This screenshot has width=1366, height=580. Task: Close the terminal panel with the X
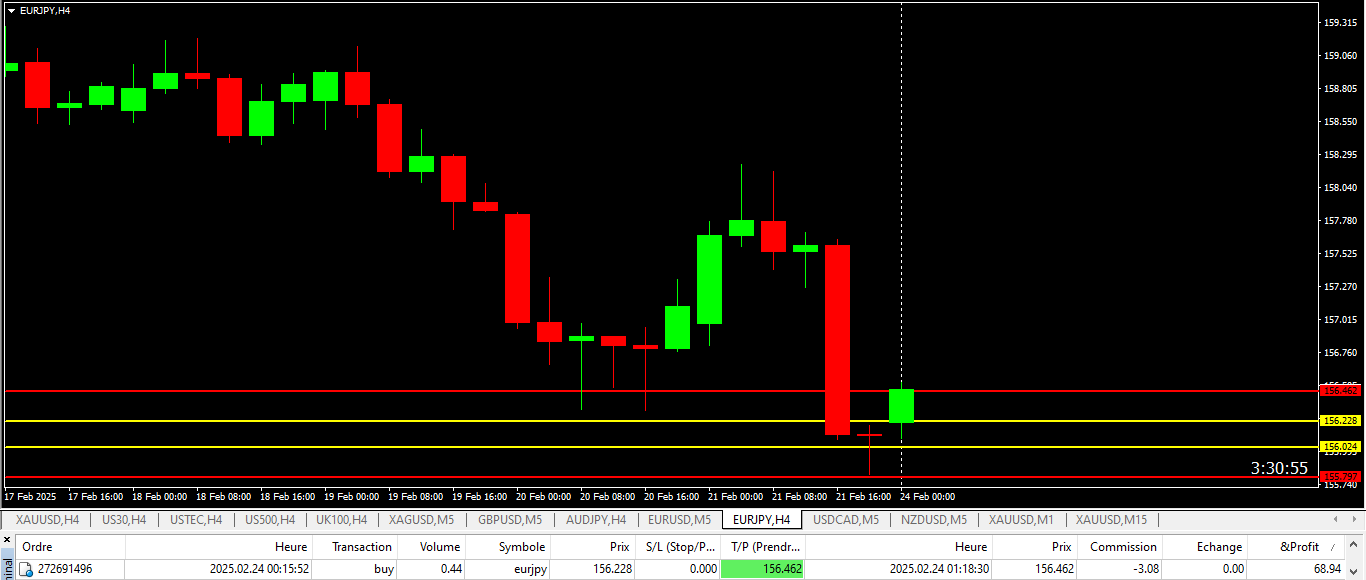pyautogui.click(x=8, y=540)
